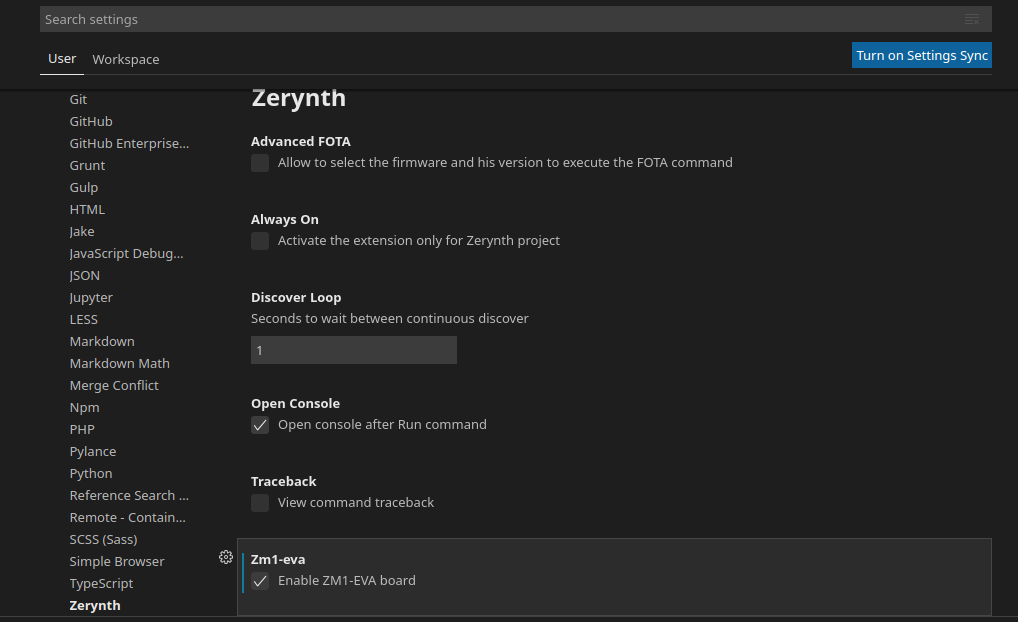Screen dimensions: 1018x622
Task: Open HTML settings section
Action: tap(87, 210)
